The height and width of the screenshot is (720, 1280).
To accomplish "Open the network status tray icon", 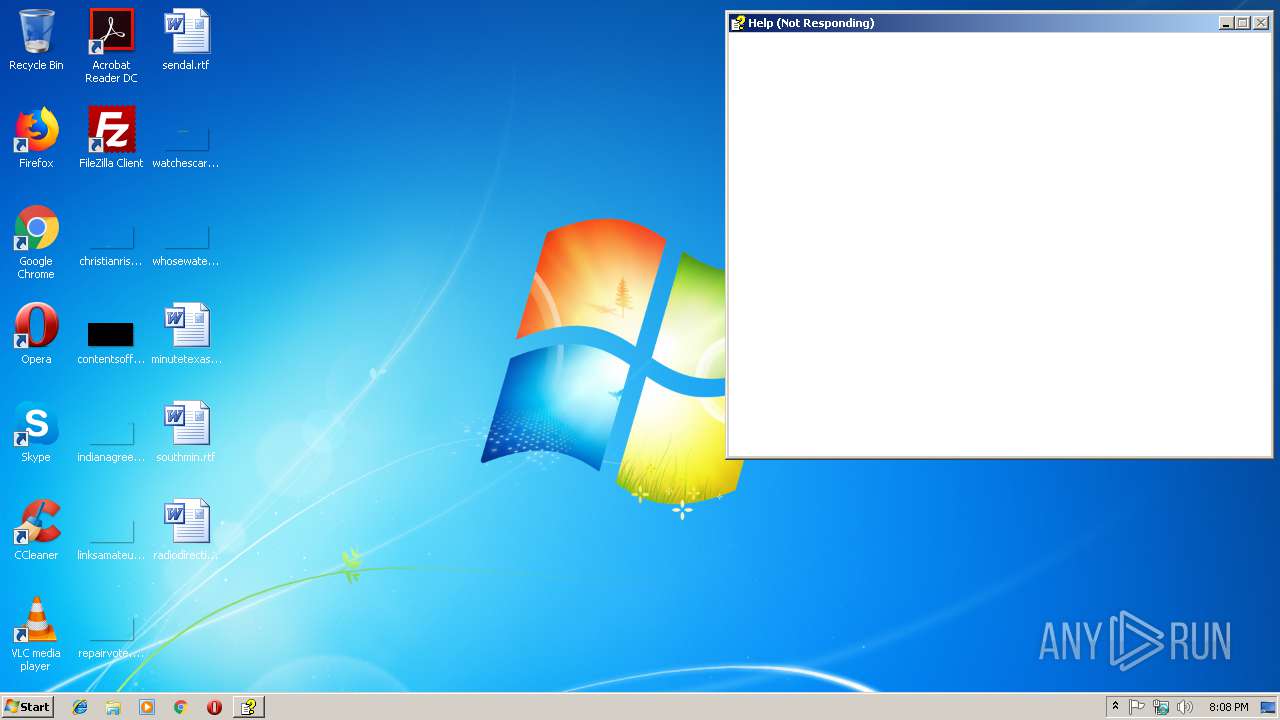I will point(1161,707).
